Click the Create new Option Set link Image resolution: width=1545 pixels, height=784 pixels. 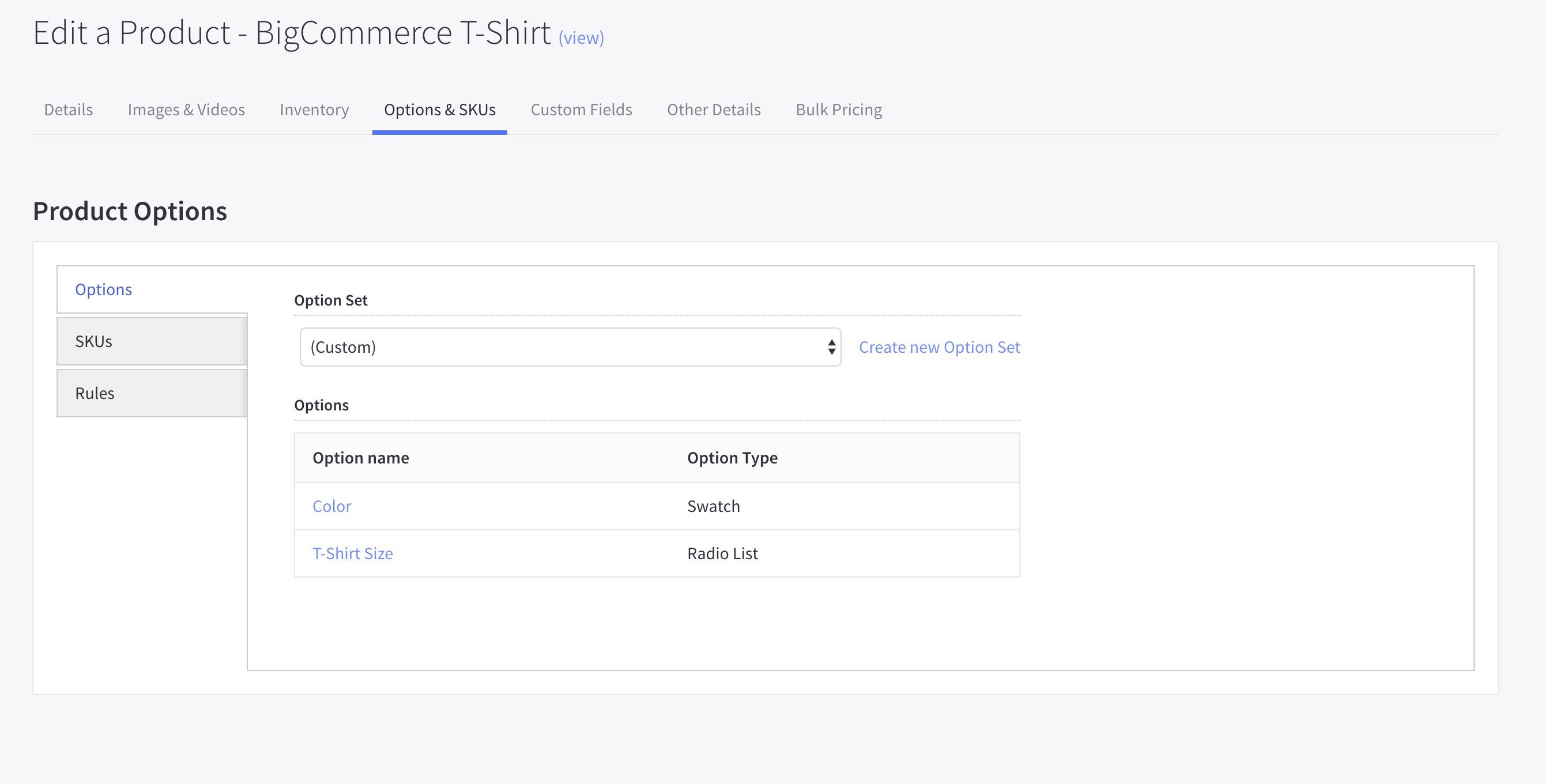click(x=939, y=346)
